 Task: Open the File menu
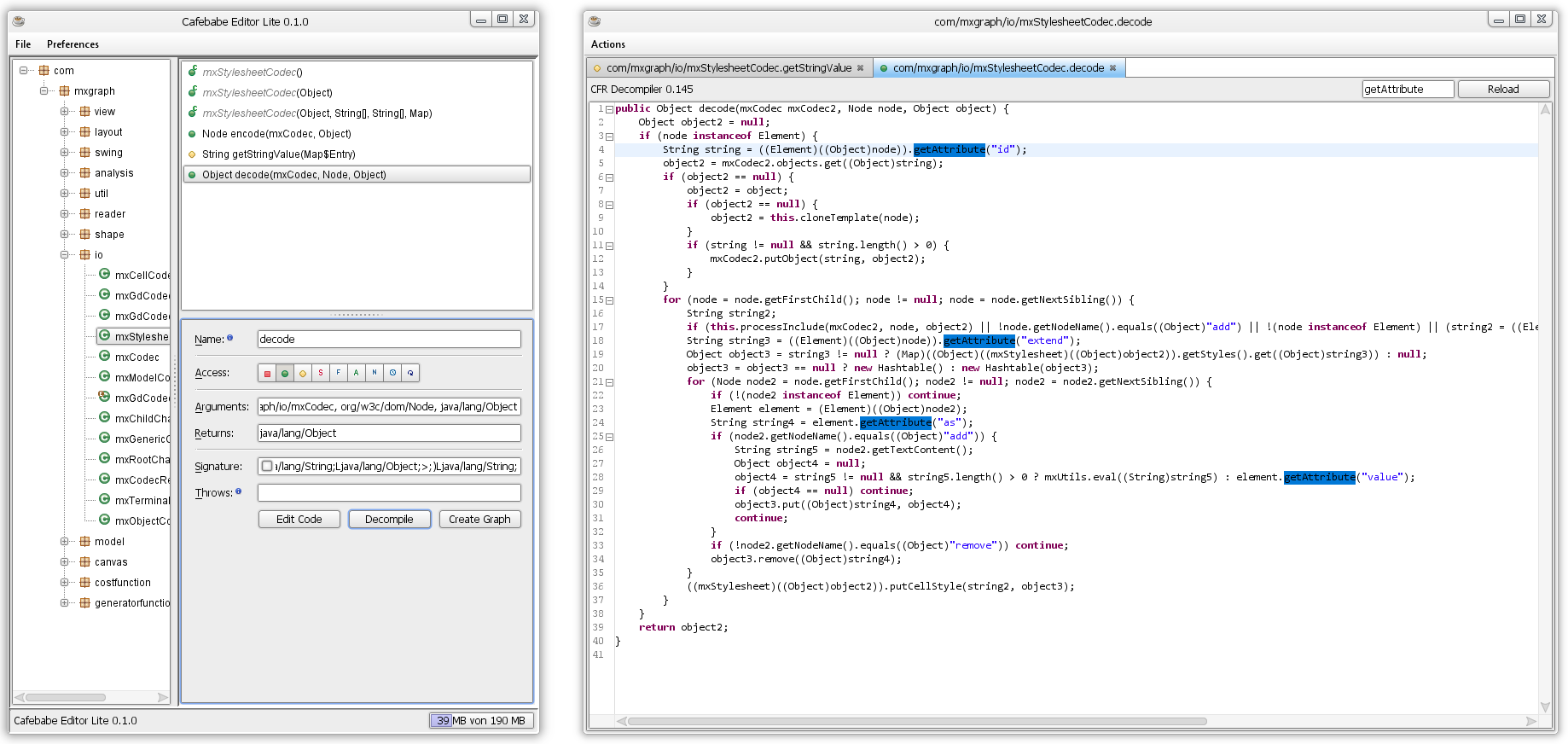(x=23, y=44)
